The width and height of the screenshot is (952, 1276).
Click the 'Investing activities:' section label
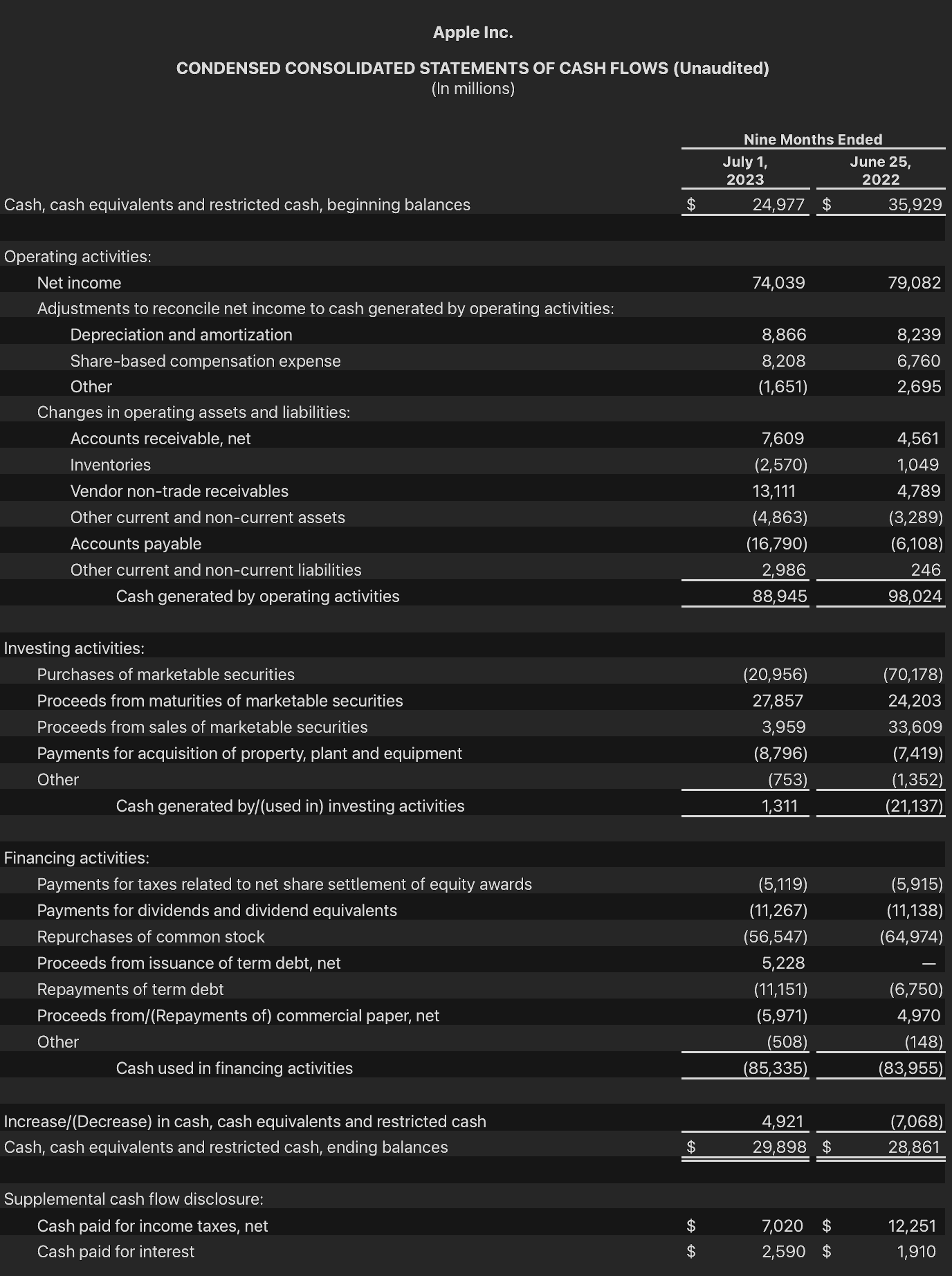tap(74, 648)
